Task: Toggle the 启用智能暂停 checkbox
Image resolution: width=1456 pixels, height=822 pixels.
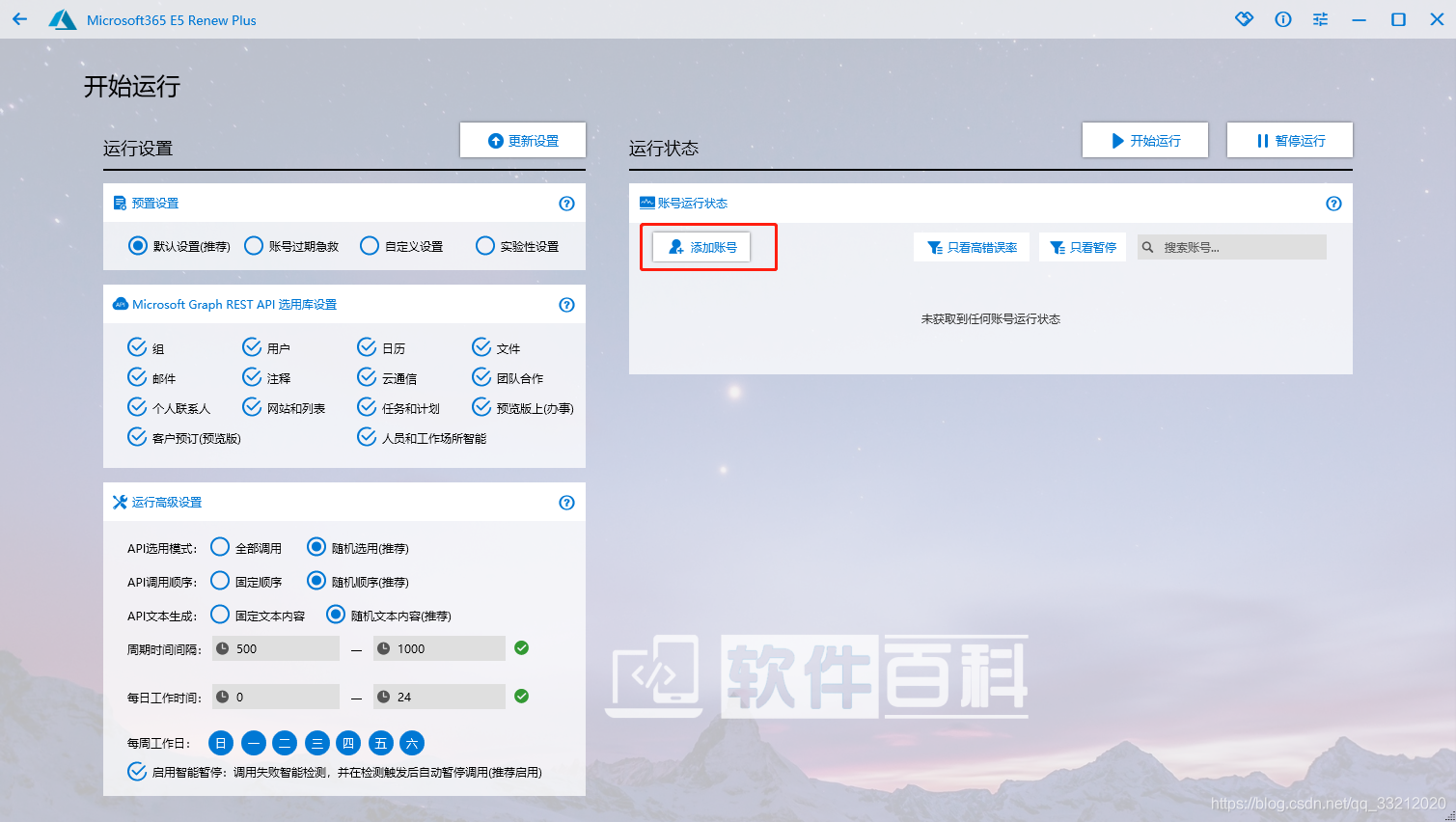Action: coord(137,772)
